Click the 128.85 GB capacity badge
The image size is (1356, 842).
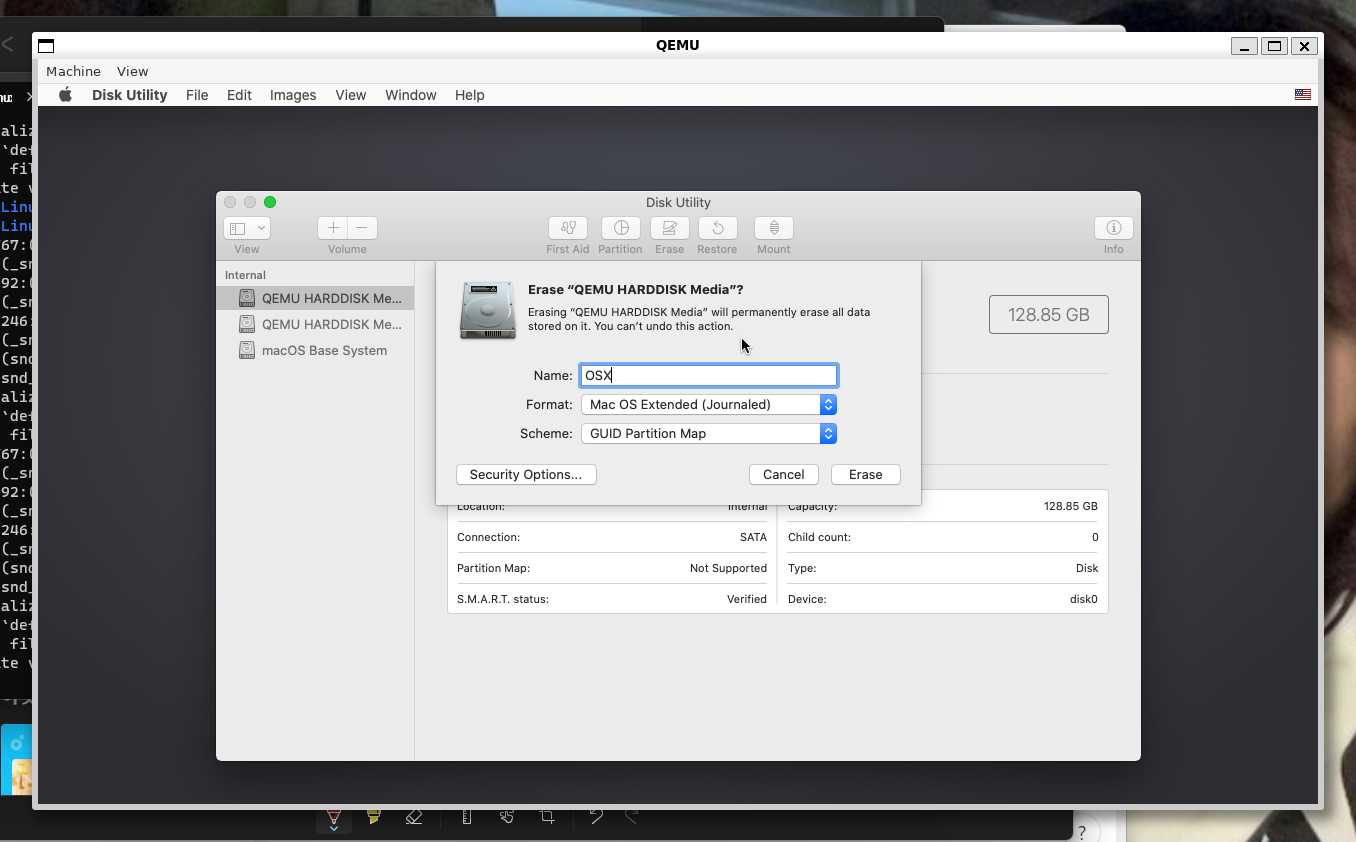1049,314
